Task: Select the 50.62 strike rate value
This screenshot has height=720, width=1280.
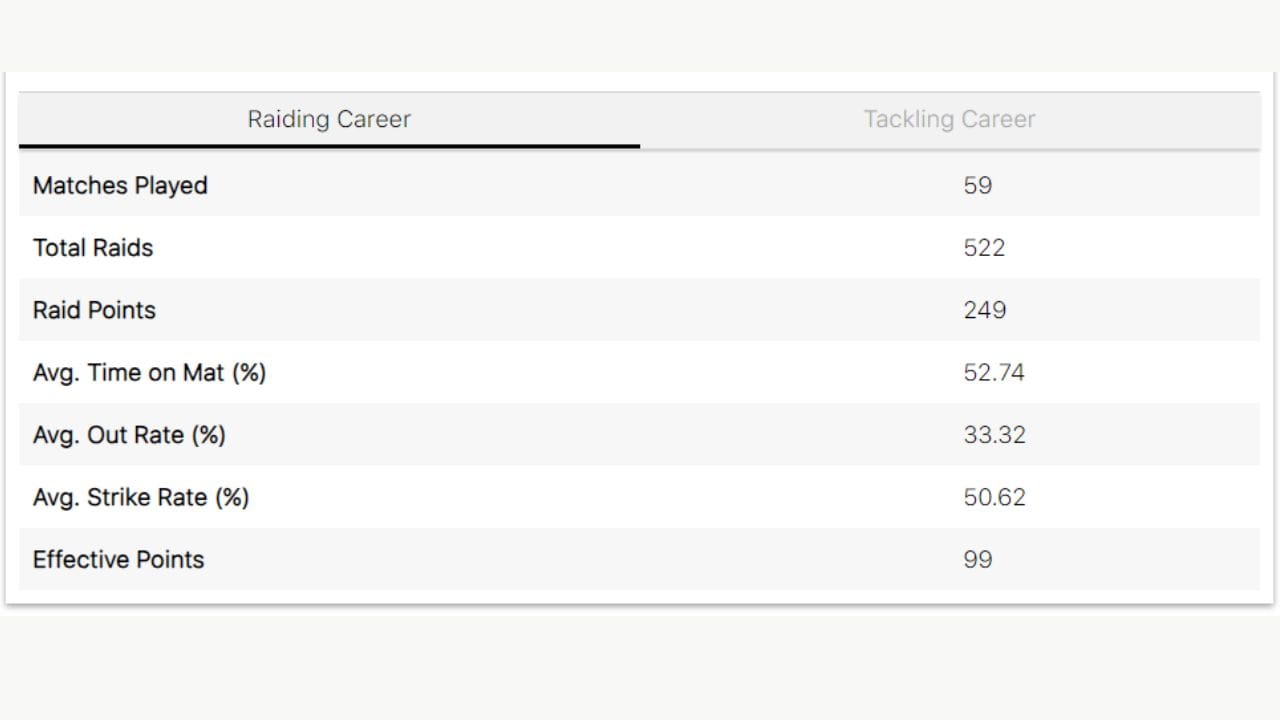Action: pos(994,497)
